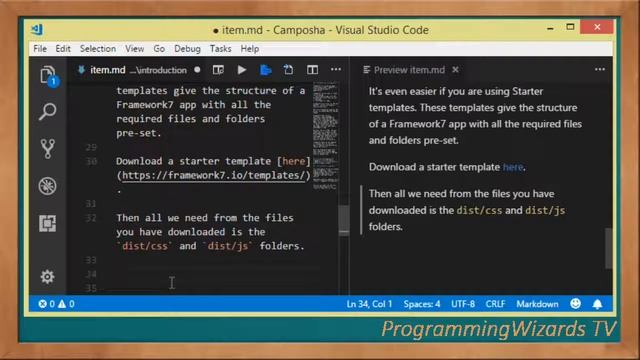This screenshot has width=640, height=360.
Task: Open the Go menu
Action: pyautogui.click(x=159, y=49)
